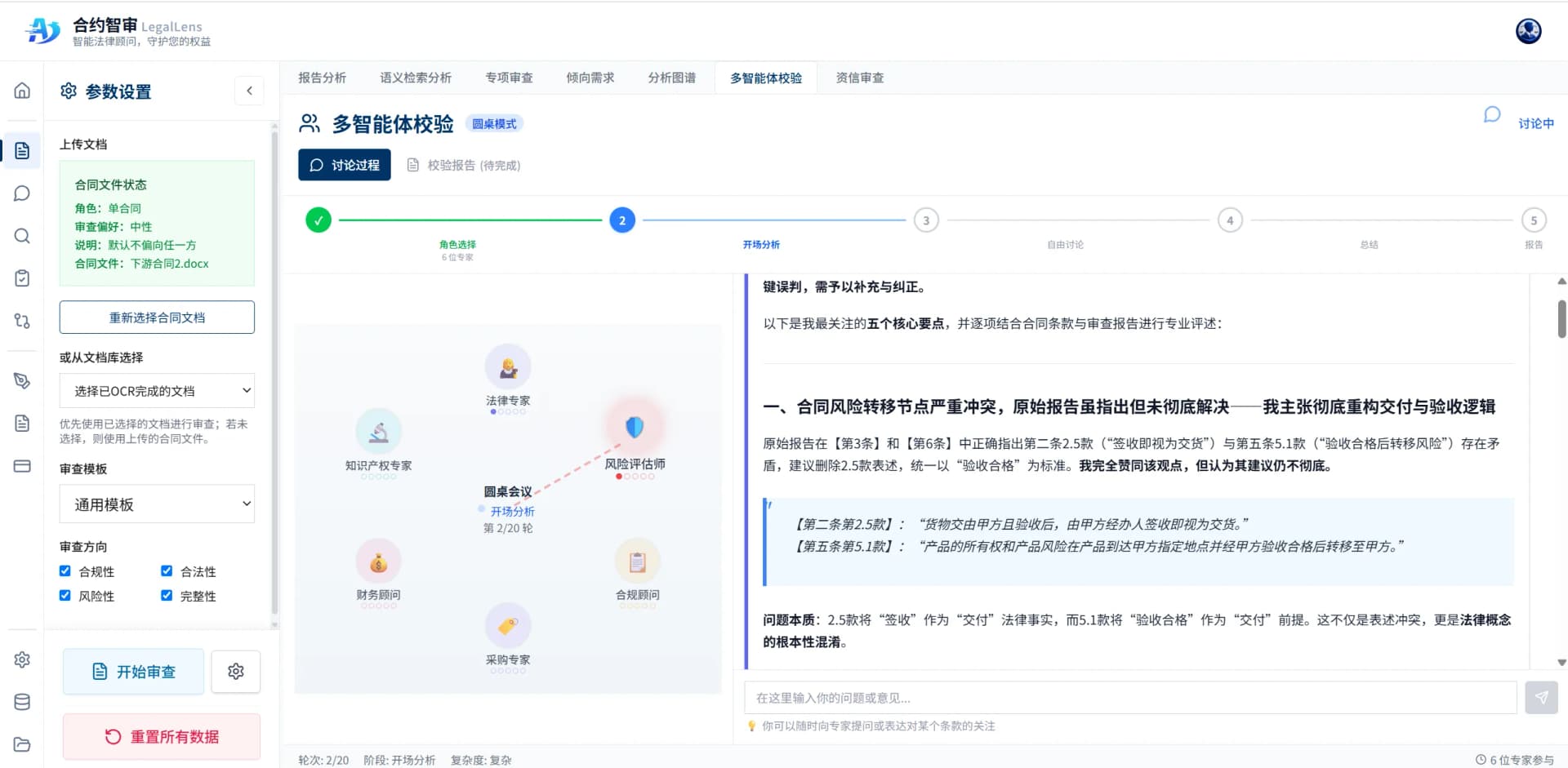Switch to the 语义检索分析 tab
The height and width of the screenshot is (768, 1568).
416,78
